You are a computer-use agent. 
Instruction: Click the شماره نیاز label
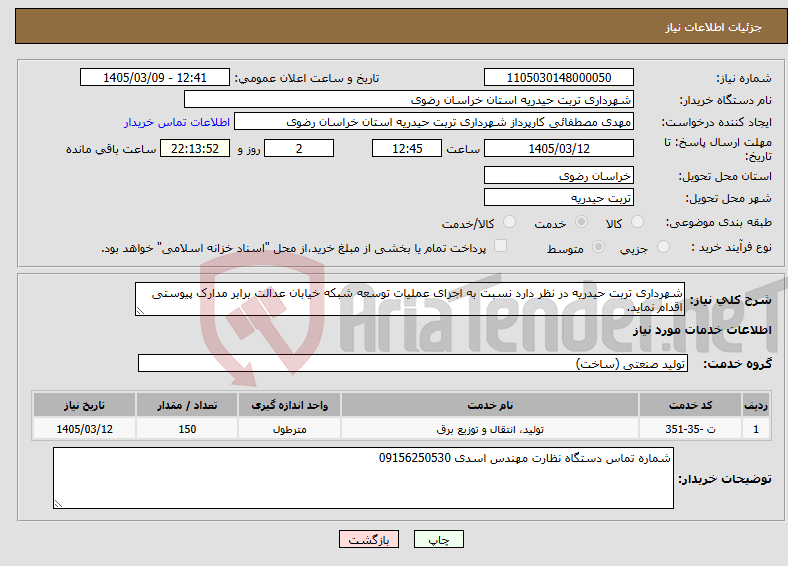coord(744,78)
